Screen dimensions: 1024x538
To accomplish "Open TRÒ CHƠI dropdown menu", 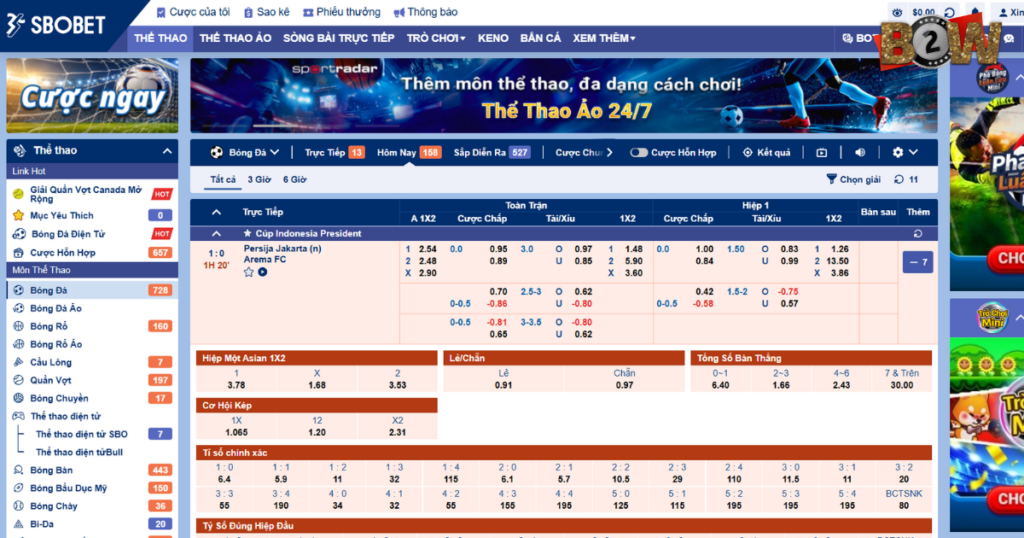I will (436, 38).
